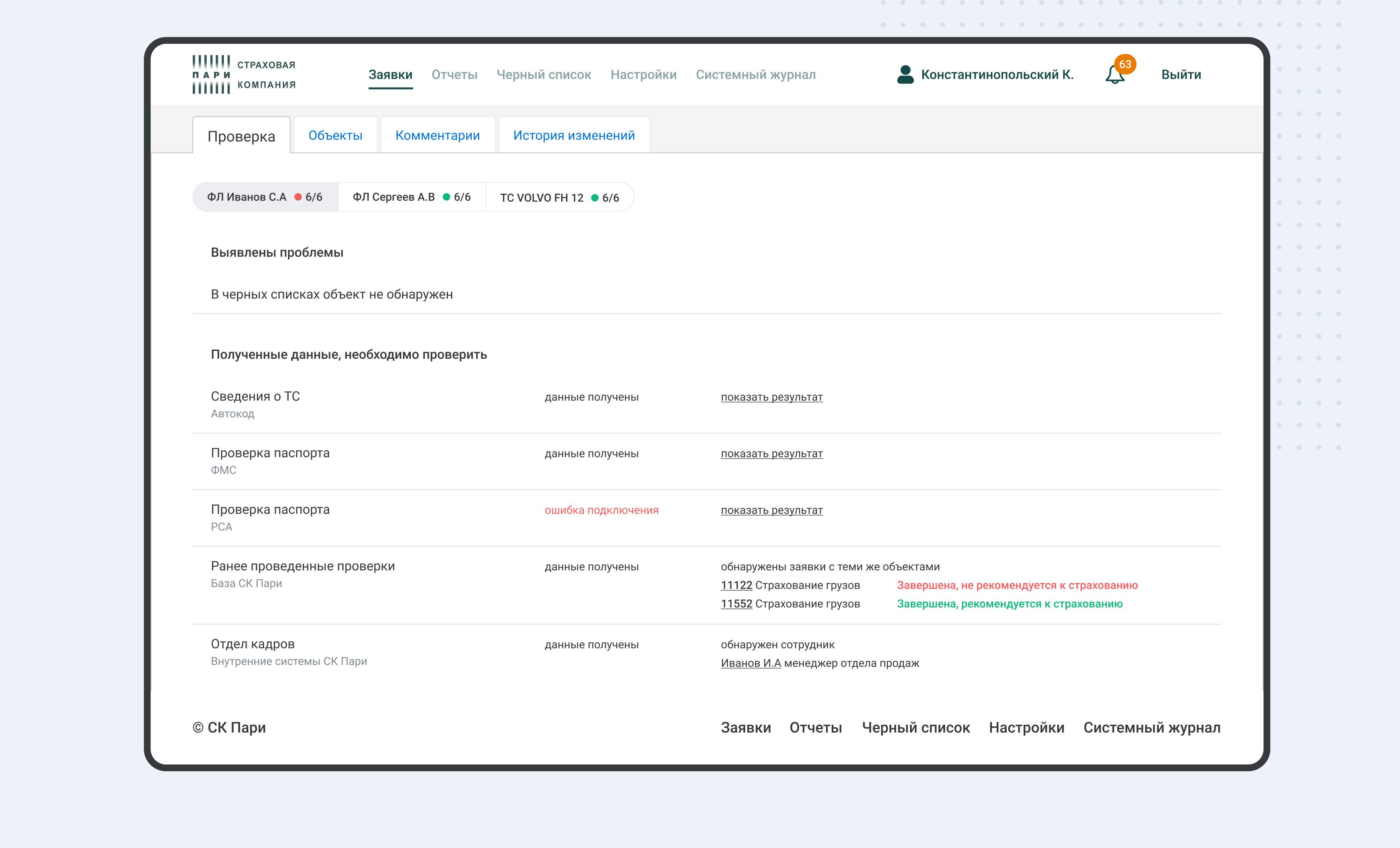Open the Комментарии tab
Screen dimensions: 1400x848
tap(437, 135)
